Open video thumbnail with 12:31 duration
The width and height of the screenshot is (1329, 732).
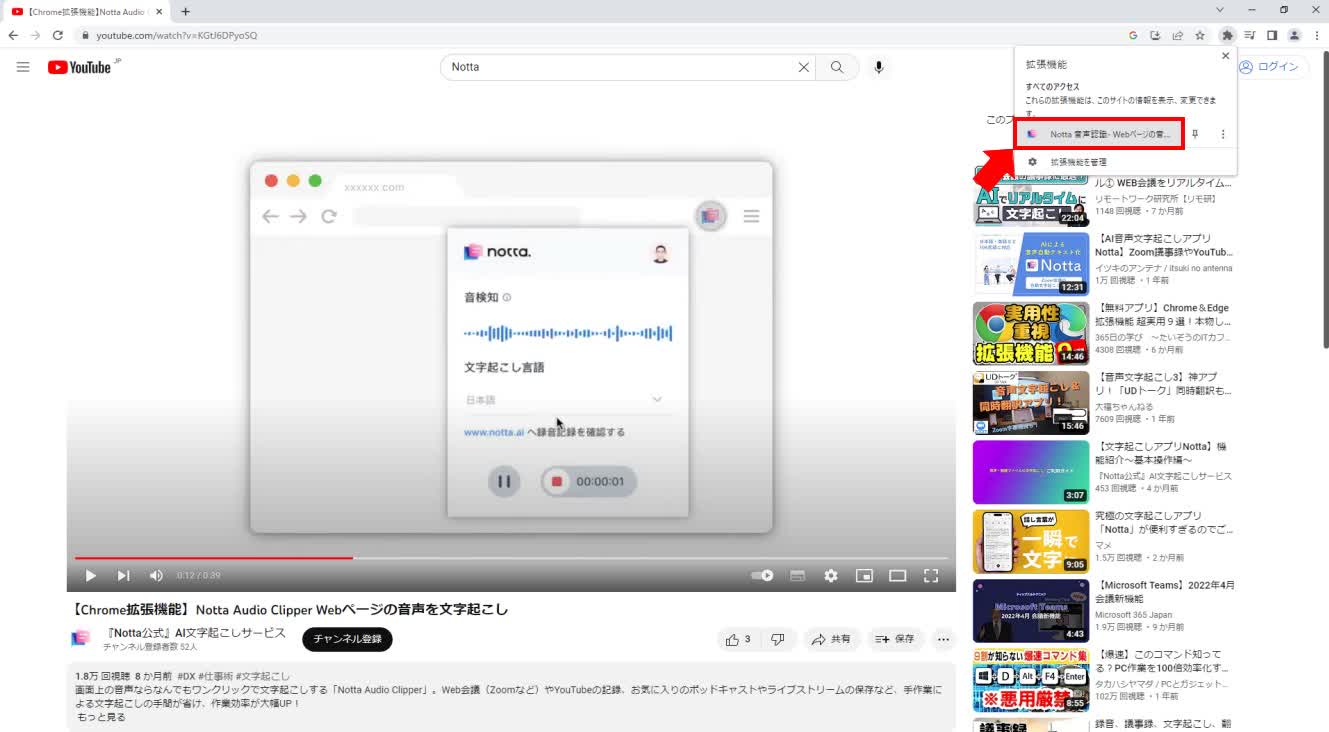(x=1031, y=264)
